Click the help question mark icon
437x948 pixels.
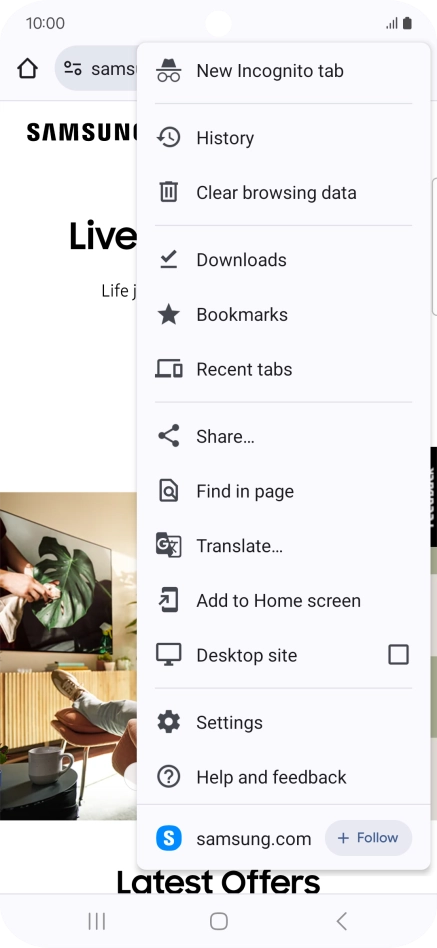click(169, 777)
